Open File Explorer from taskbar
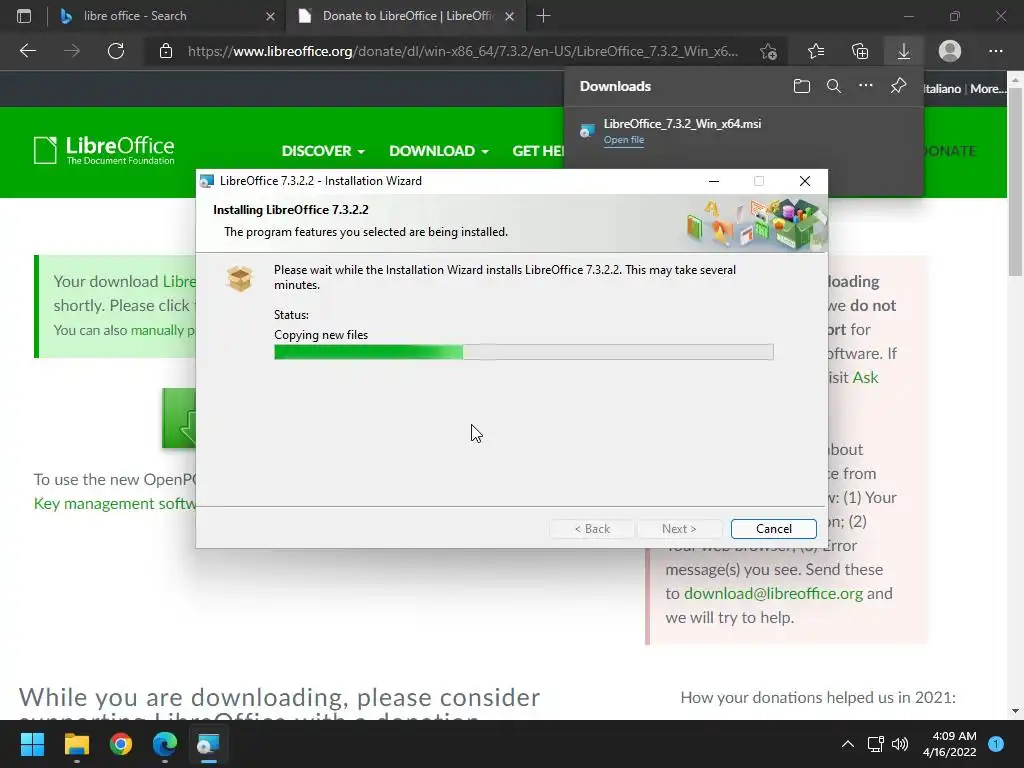Image resolution: width=1024 pixels, height=768 pixels. (76, 744)
